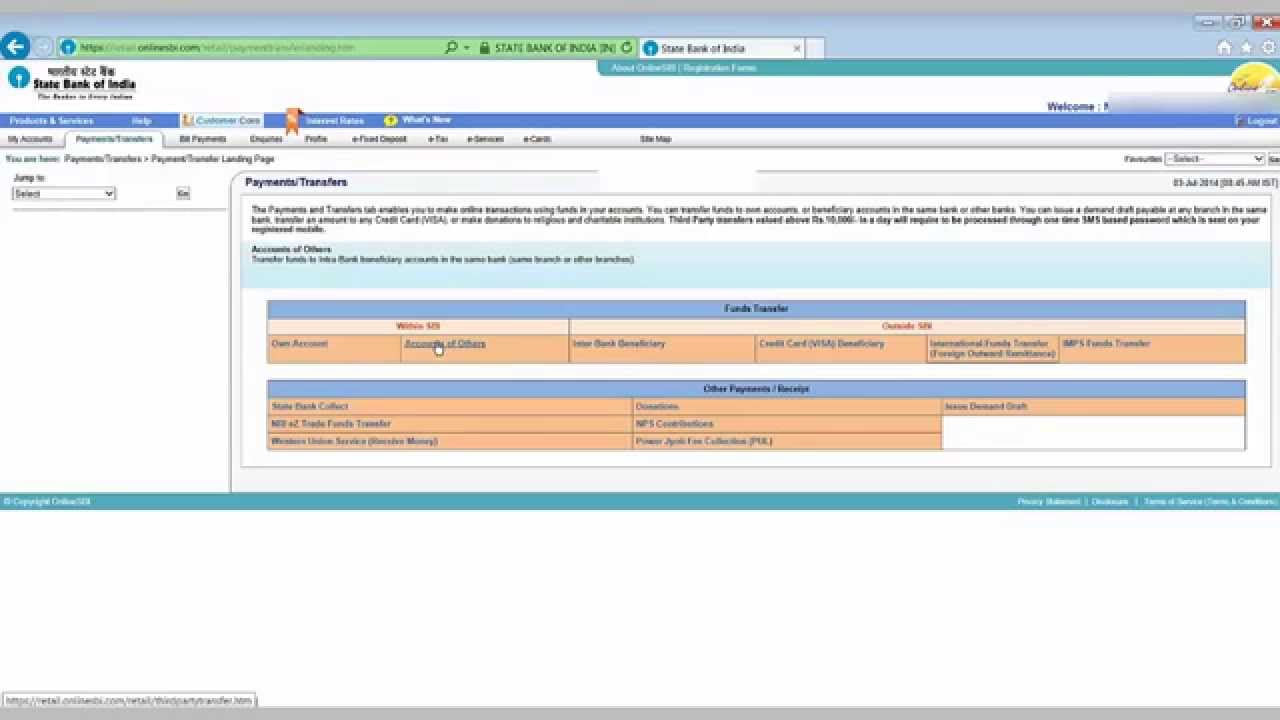Open the Privacy Statement footer link
The image size is (1280, 720).
1049,502
